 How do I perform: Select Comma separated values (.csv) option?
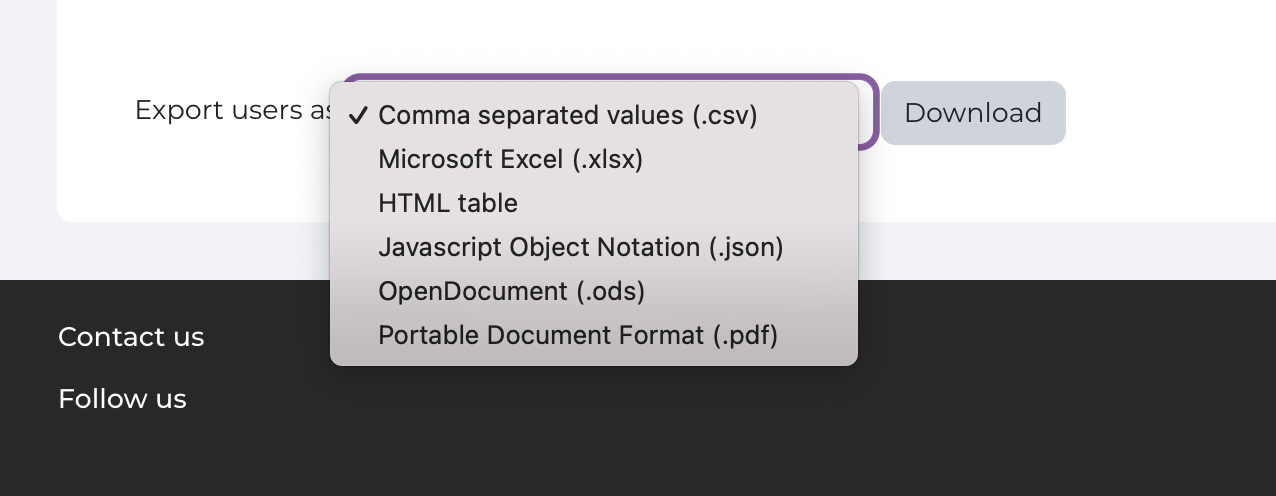(x=567, y=116)
